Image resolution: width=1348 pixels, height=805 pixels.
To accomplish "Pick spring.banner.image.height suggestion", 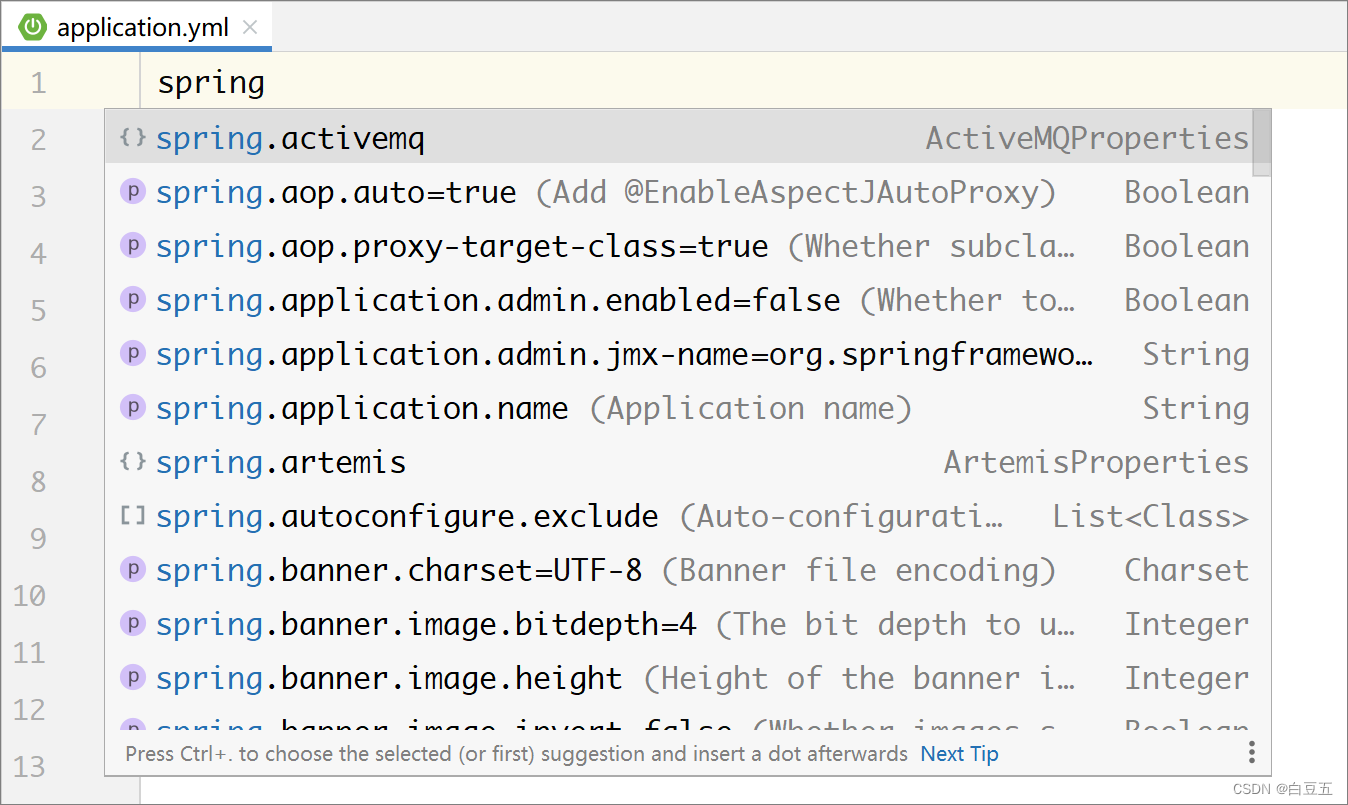I will click(680, 677).
